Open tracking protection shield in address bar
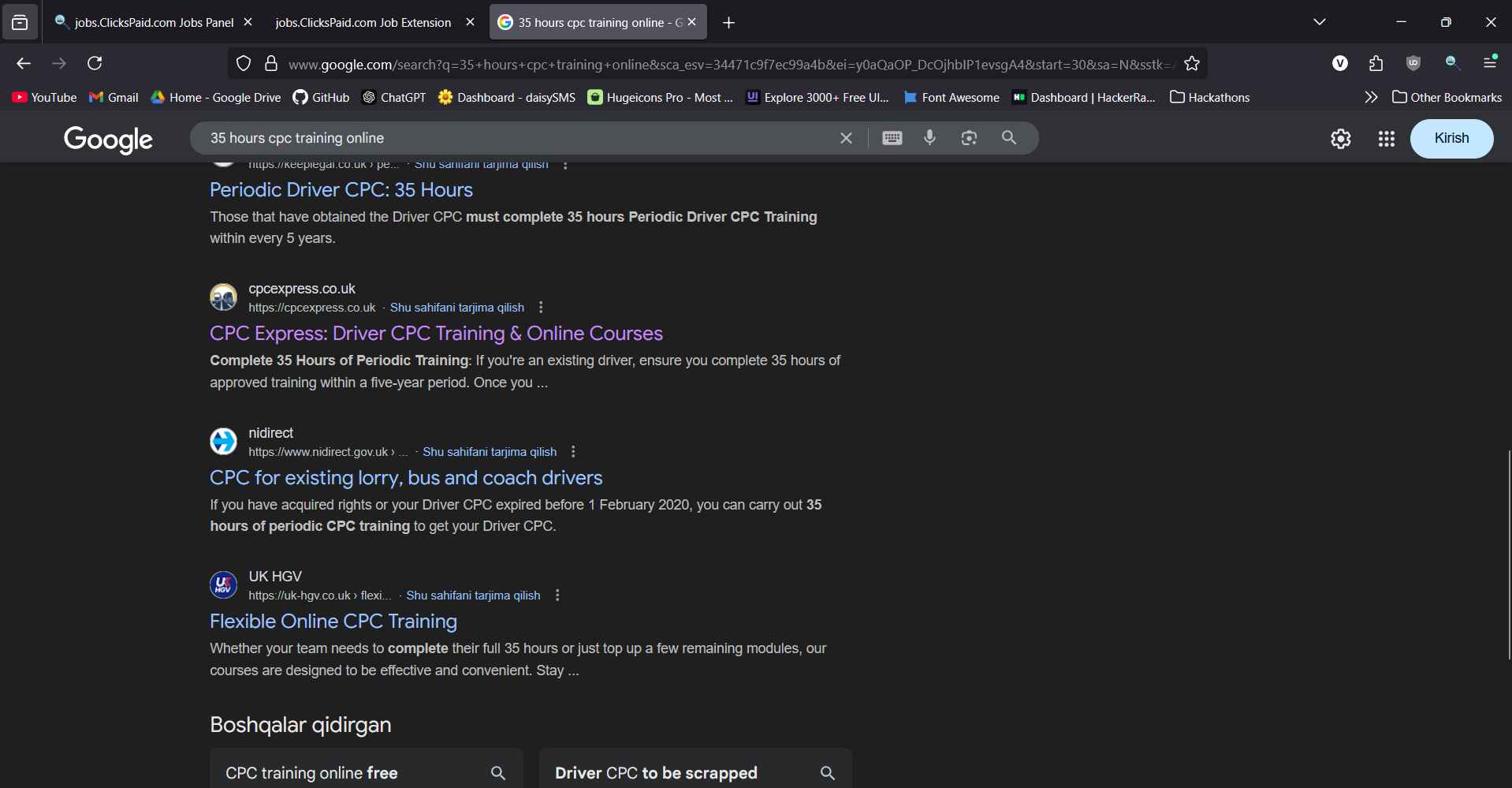 coord(244,64)
